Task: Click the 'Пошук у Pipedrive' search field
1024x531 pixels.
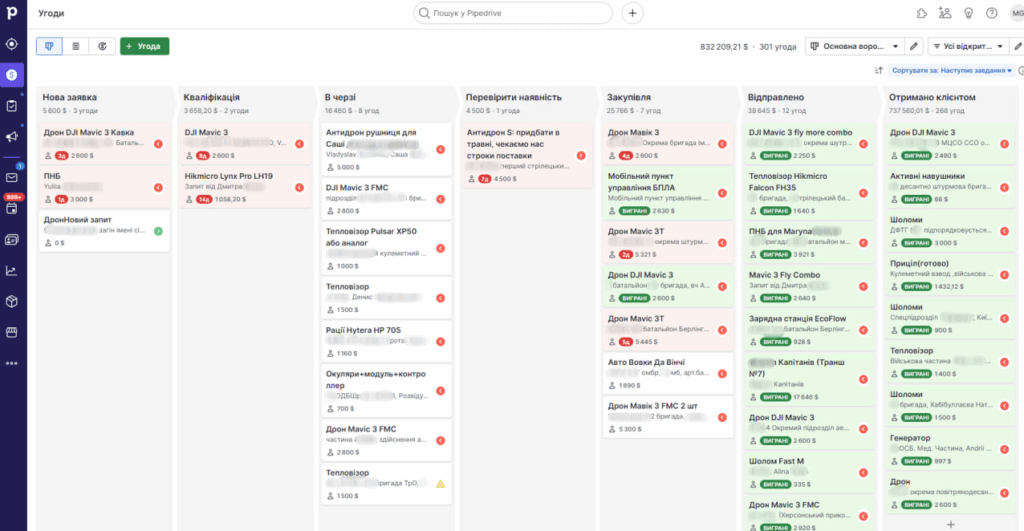Action: 513,13
